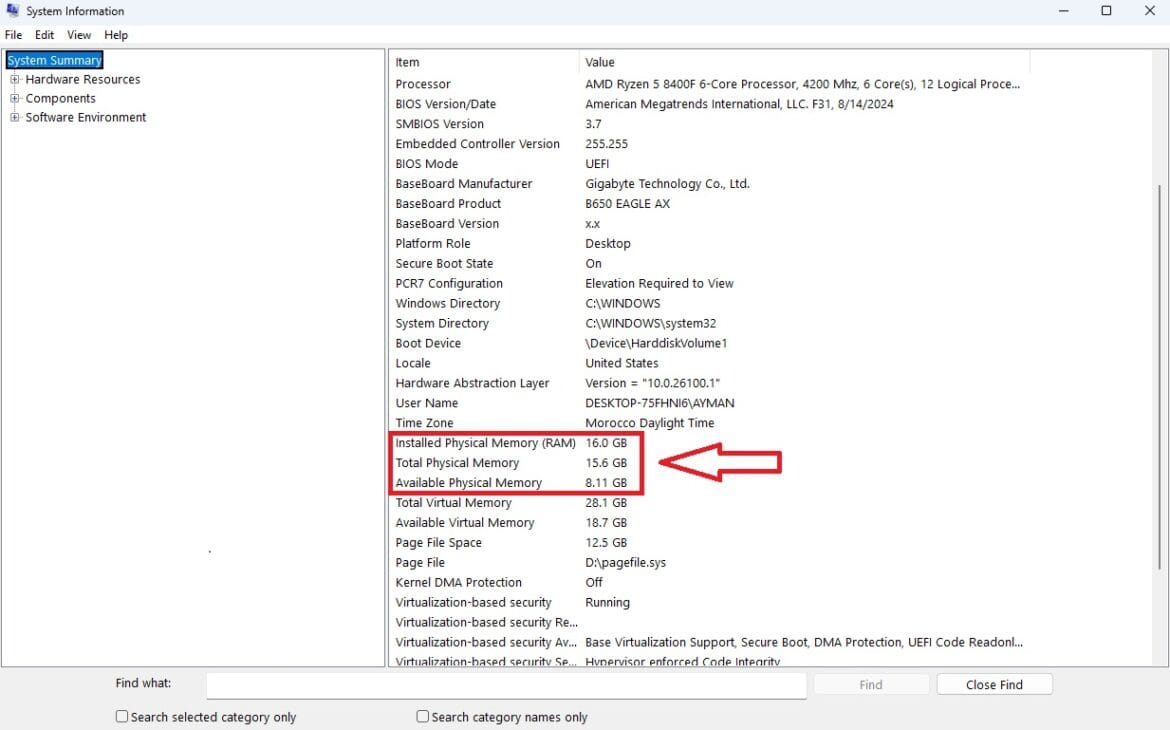Select the BIOS Version/Date row

[x=709, y=104]
